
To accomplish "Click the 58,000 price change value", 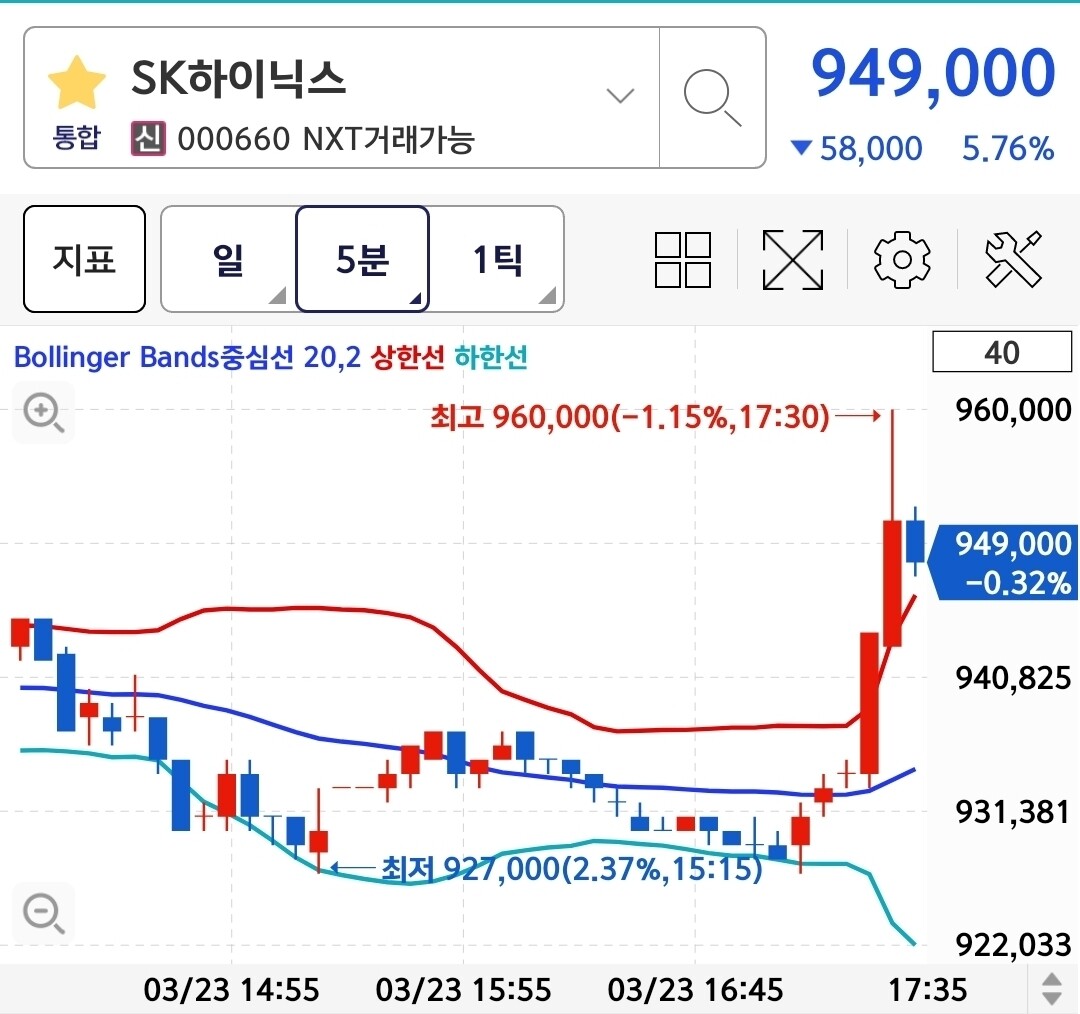I will pos(871,148).
